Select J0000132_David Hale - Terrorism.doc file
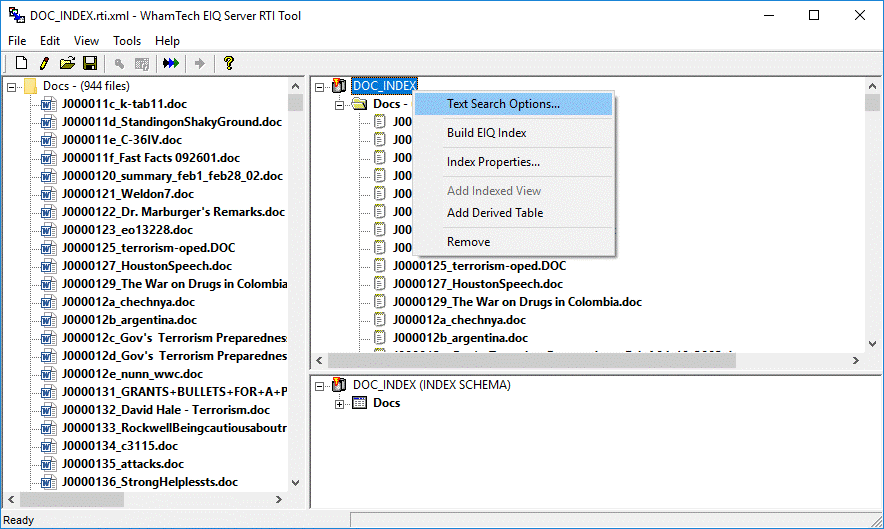Screen dimensions: 884x529 coord(166,410)
